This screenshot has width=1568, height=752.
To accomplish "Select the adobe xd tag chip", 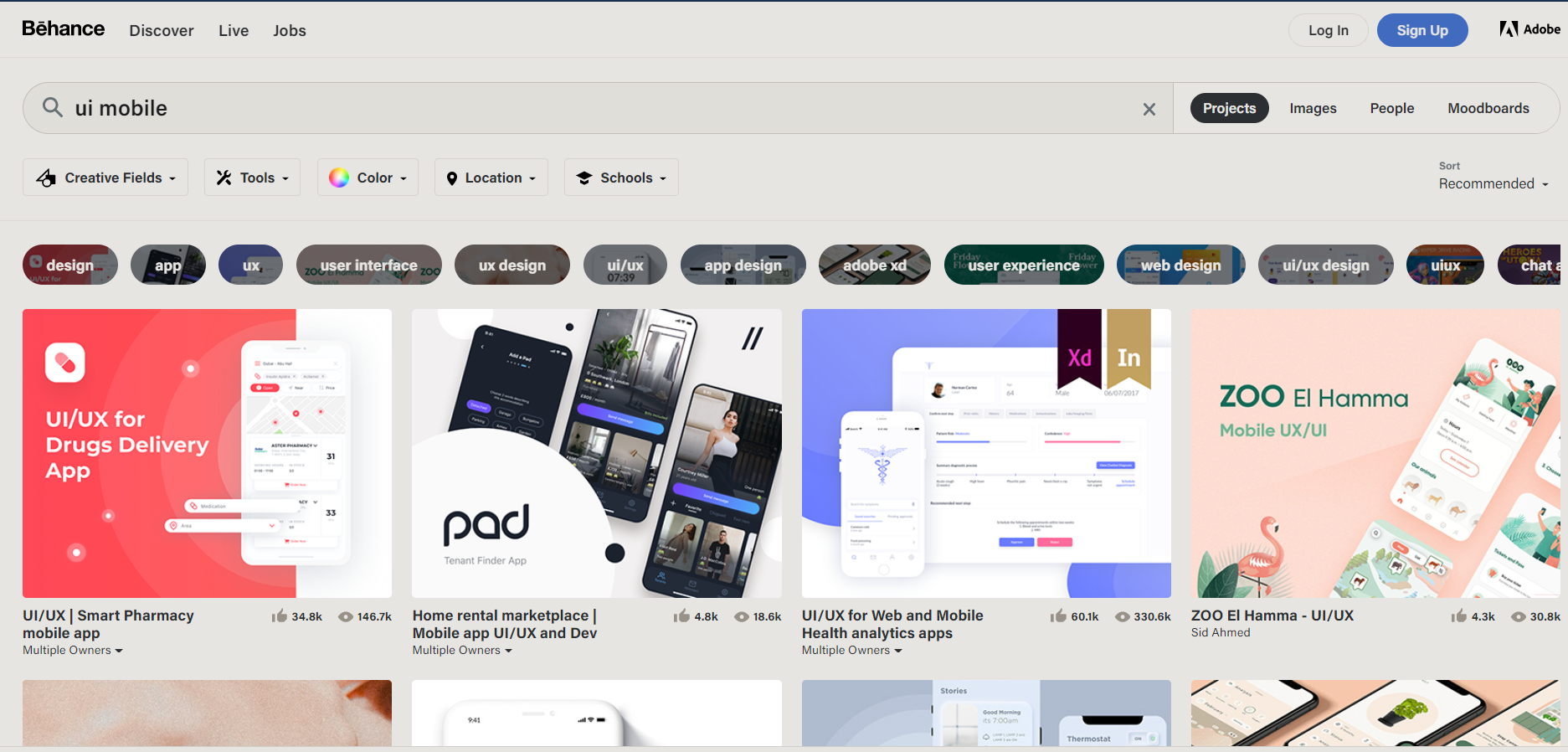I will [875, 265].
